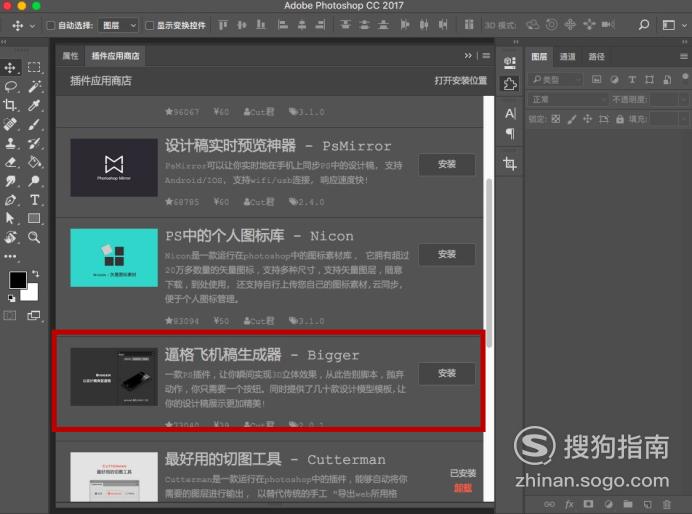Toggle pixel layer filter icon
Screen dimensions: 692x514
pyautogui.click(x=597, y=79)
